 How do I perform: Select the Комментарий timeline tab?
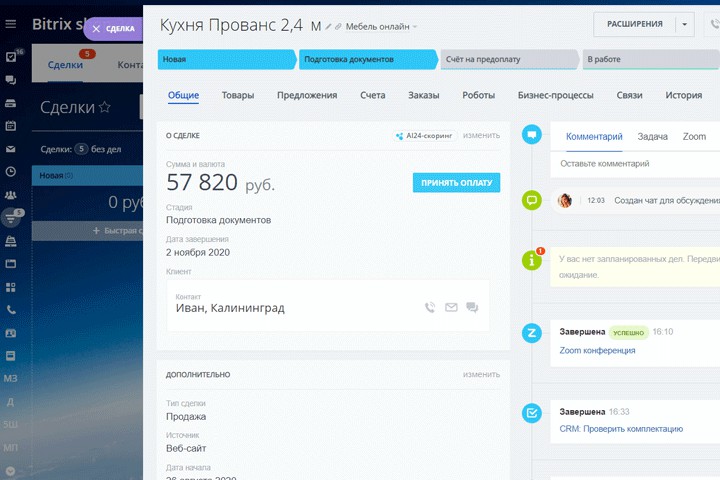point(594,136)
